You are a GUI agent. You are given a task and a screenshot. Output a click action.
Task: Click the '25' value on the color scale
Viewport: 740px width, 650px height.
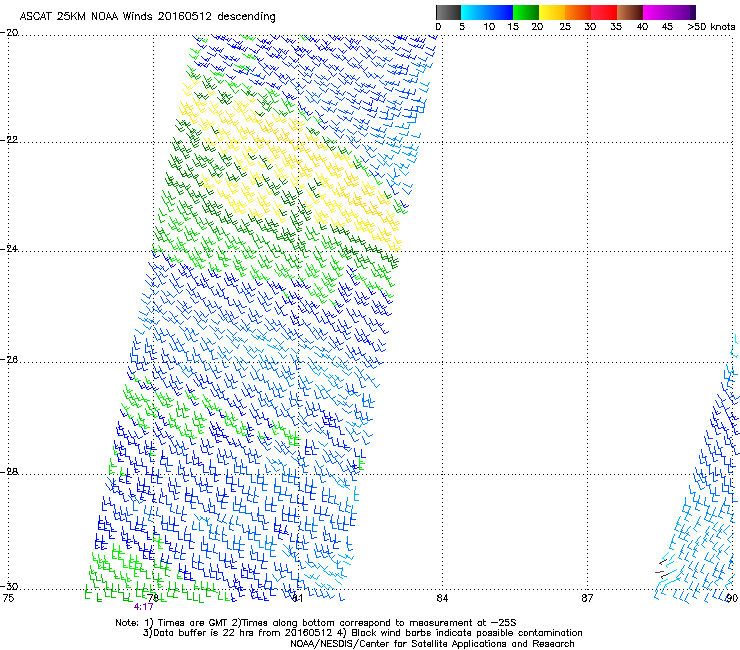click(x=565, y=27)
